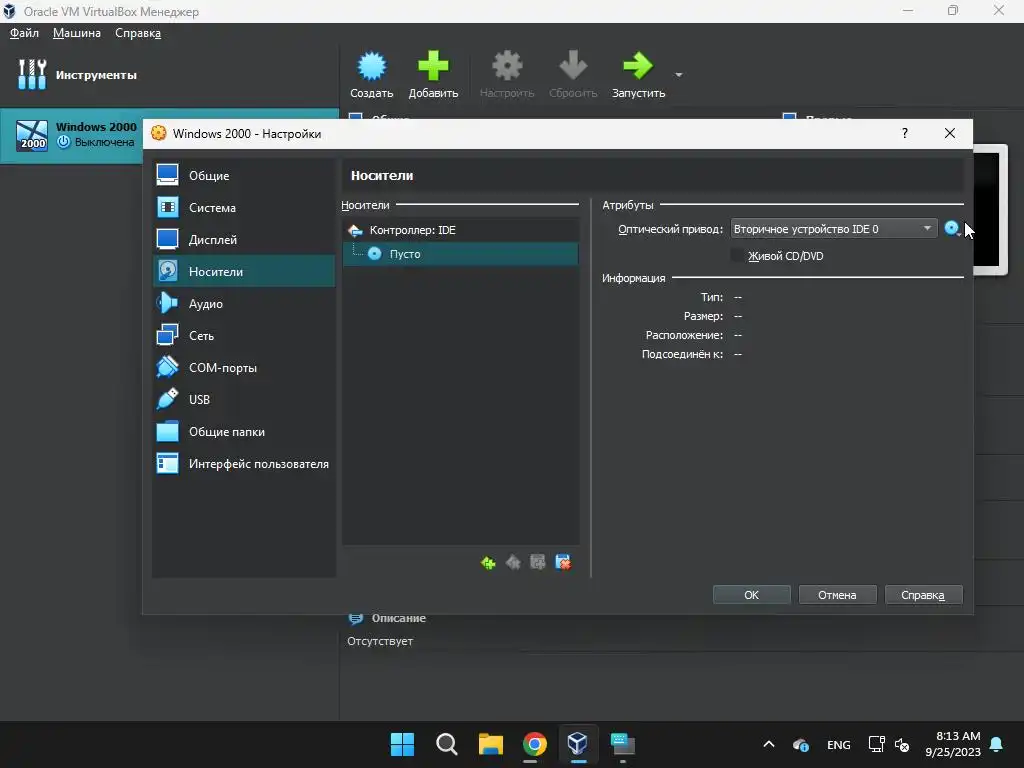Open the Дисплей settings category
Image resolution: width=1024 pixels, height=768 pixels.
coord(244,240)
